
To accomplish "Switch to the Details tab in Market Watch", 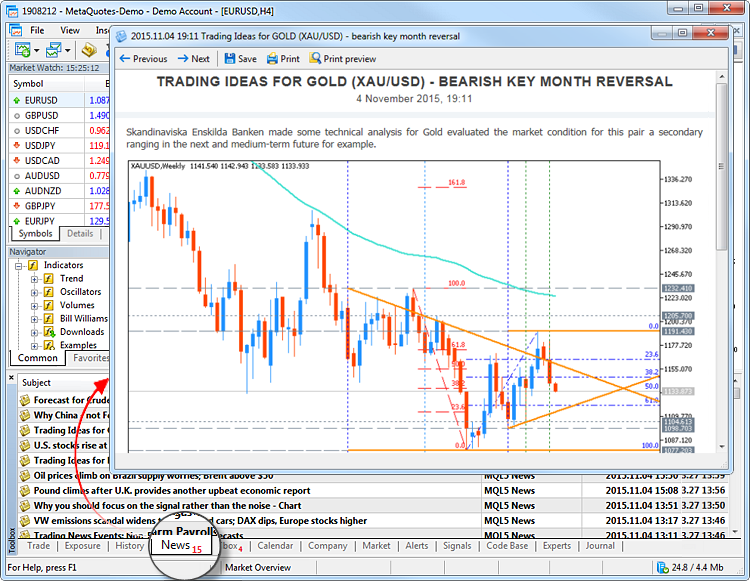I will coord(80,233).
